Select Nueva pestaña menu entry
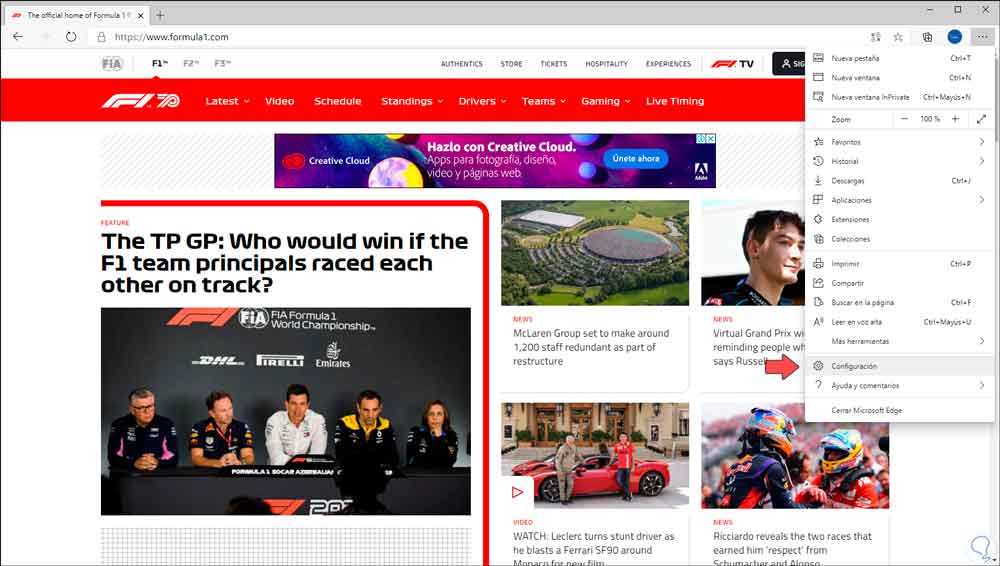1000x566 pixels. click(899, 58)
